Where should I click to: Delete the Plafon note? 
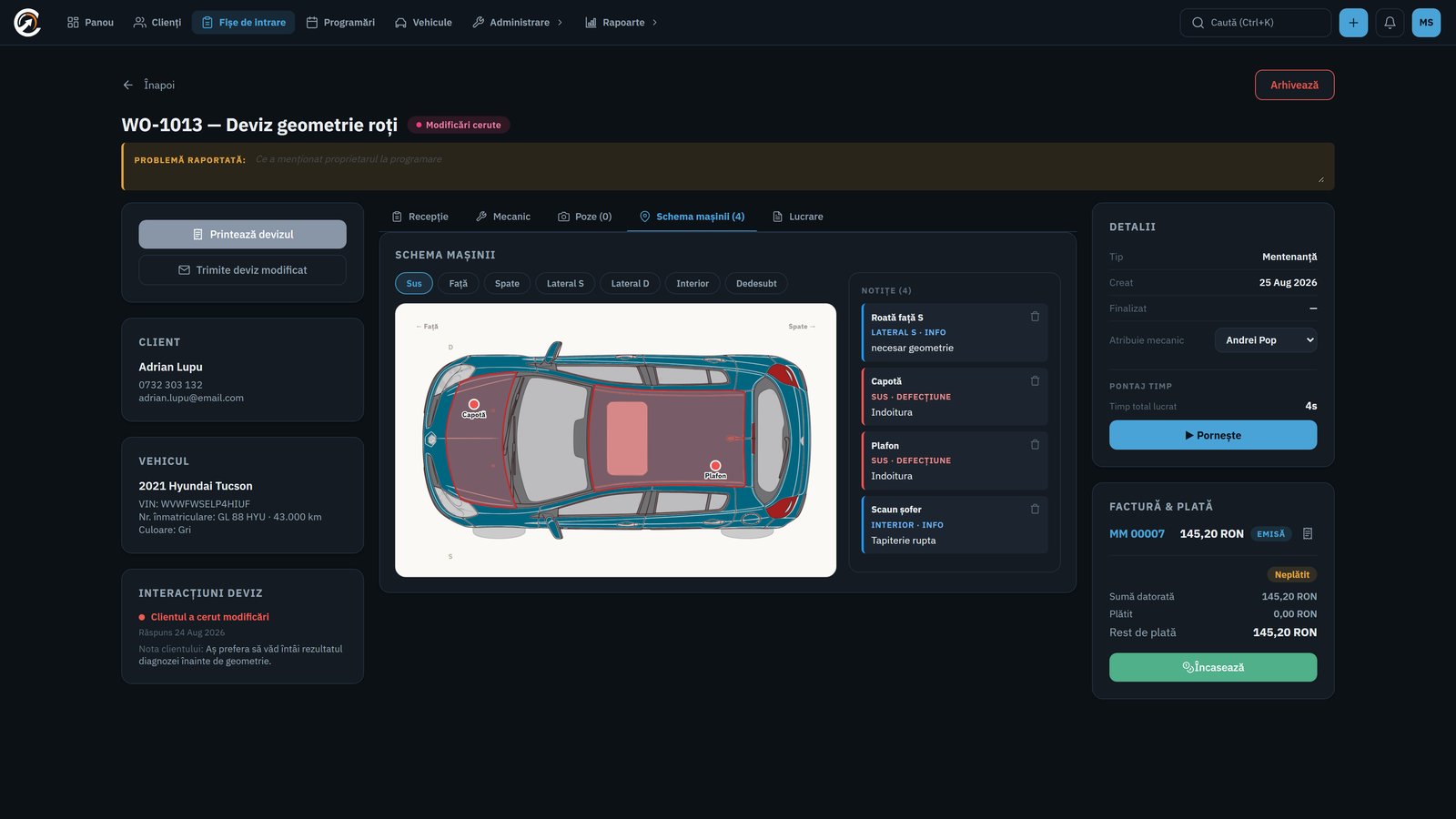1035,445
